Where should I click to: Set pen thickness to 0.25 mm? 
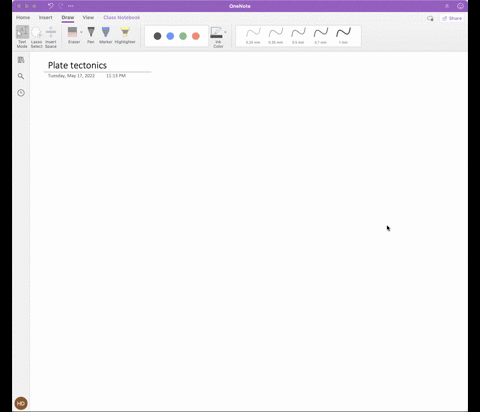point(253,36)
